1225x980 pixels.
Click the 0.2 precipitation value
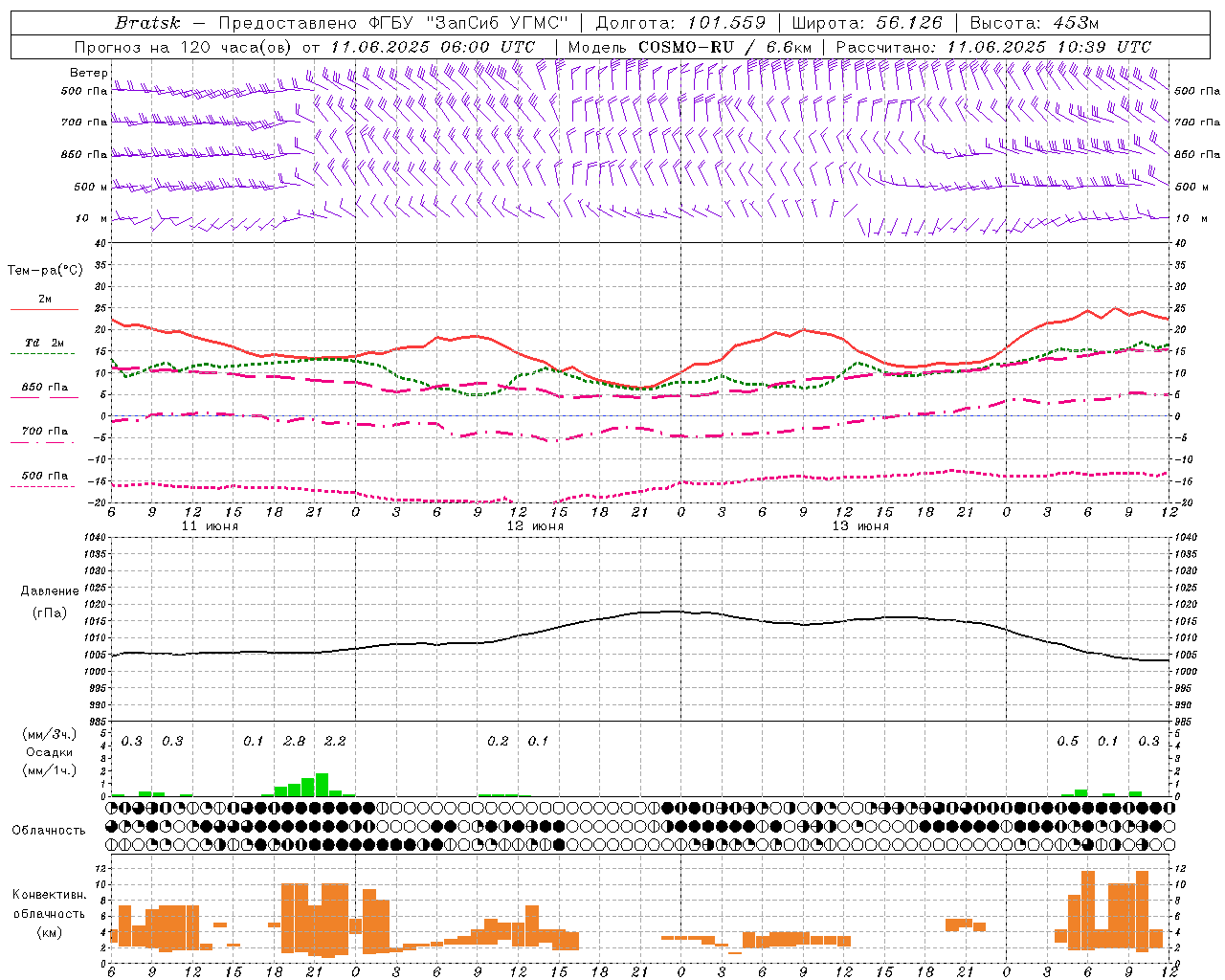pos(498,742)
